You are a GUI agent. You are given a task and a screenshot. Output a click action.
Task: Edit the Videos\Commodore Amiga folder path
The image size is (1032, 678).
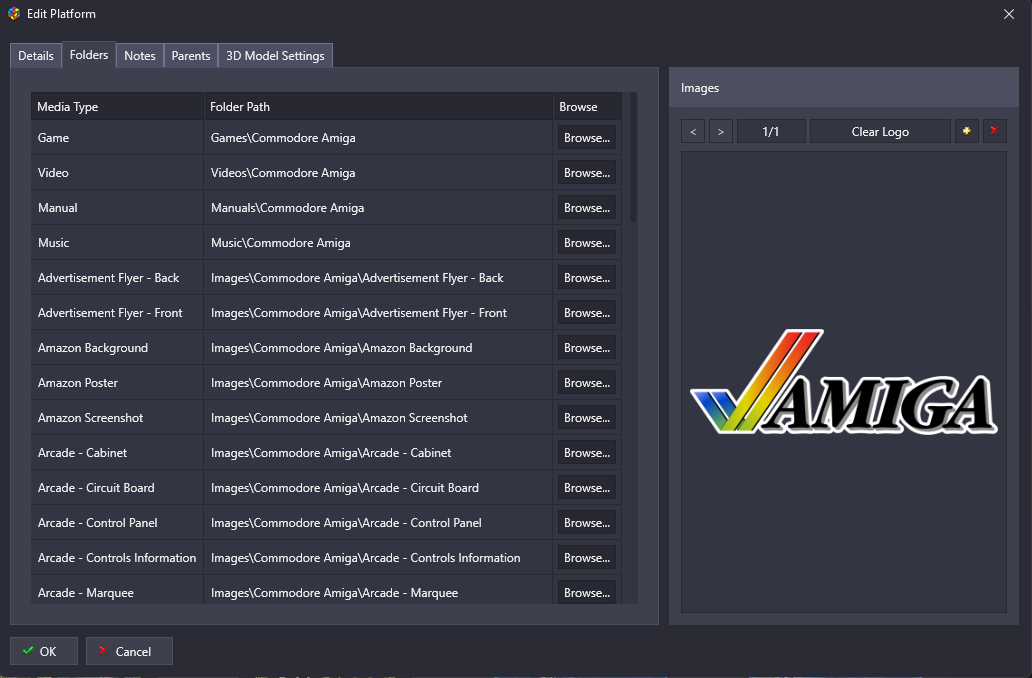point(378,172)
